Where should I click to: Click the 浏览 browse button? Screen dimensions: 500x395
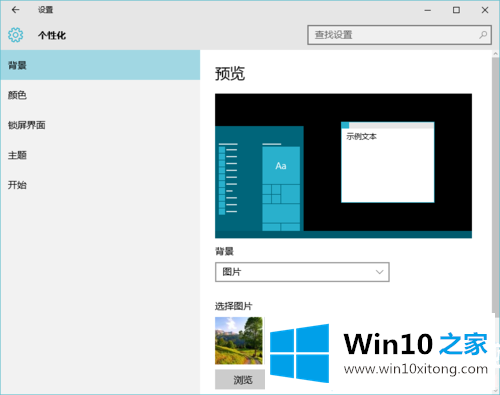click(240, 379)
